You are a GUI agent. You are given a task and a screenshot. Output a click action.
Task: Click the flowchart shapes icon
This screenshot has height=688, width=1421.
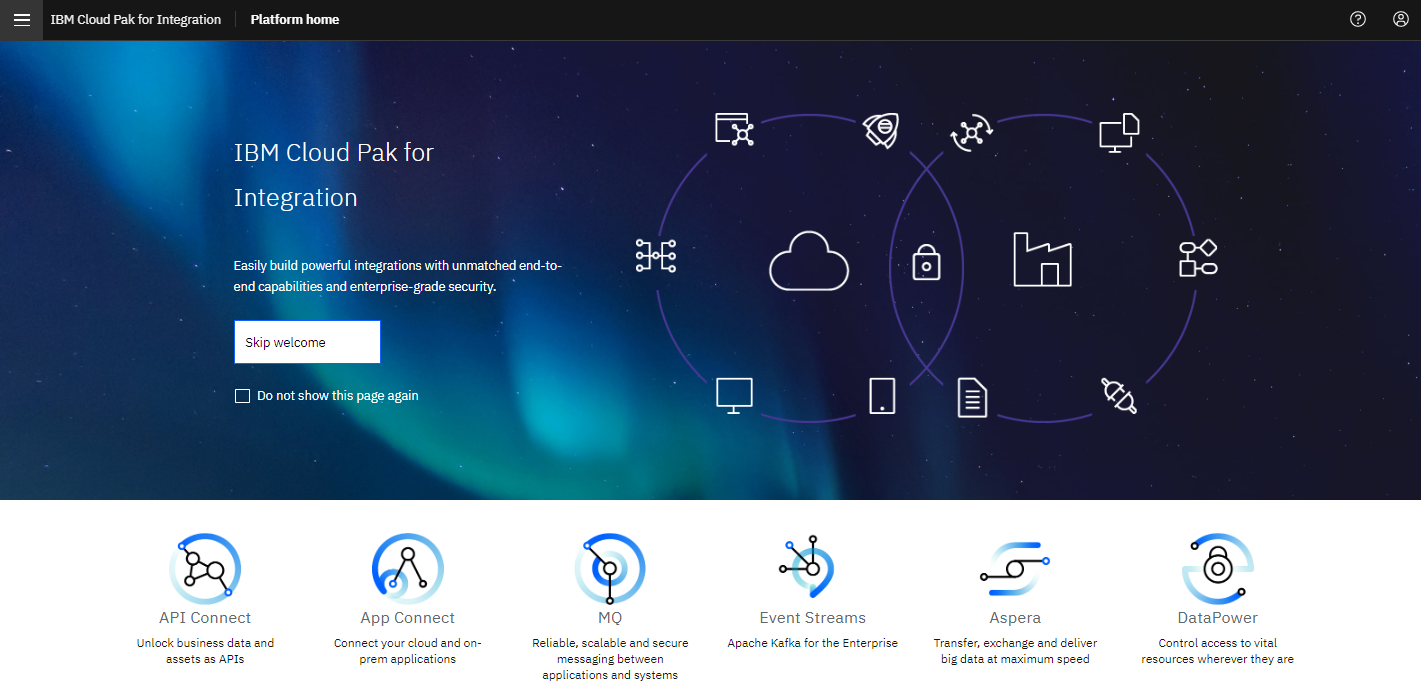point(1198,258)
